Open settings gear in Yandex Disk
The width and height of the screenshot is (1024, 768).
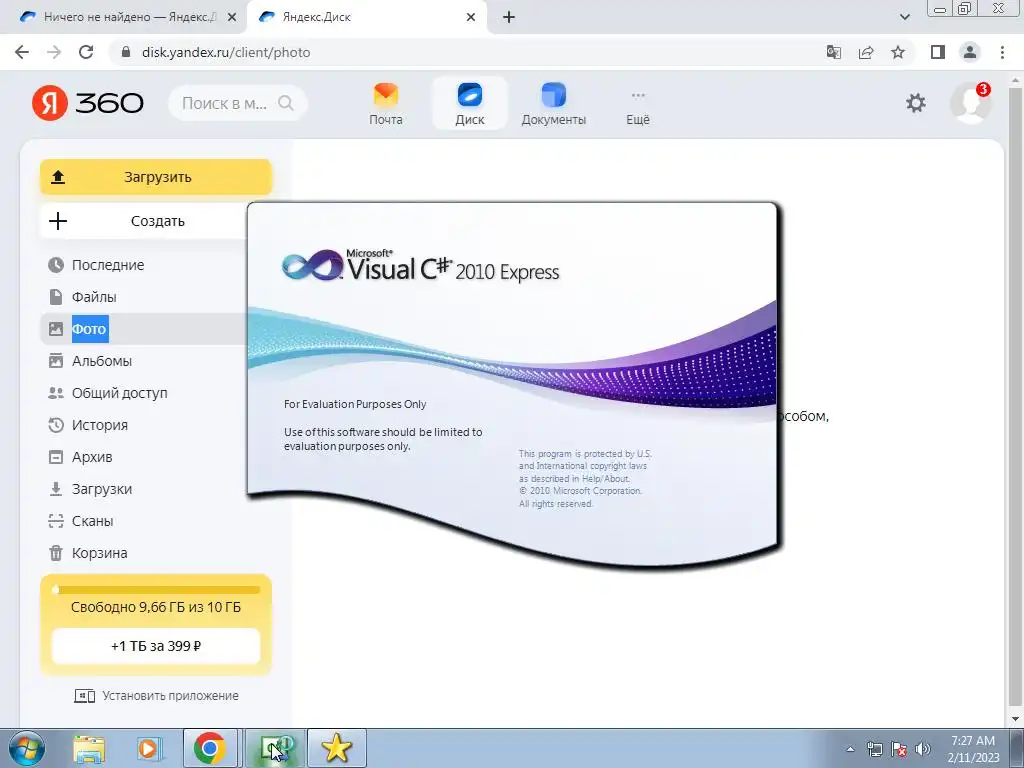click(916, 103)
